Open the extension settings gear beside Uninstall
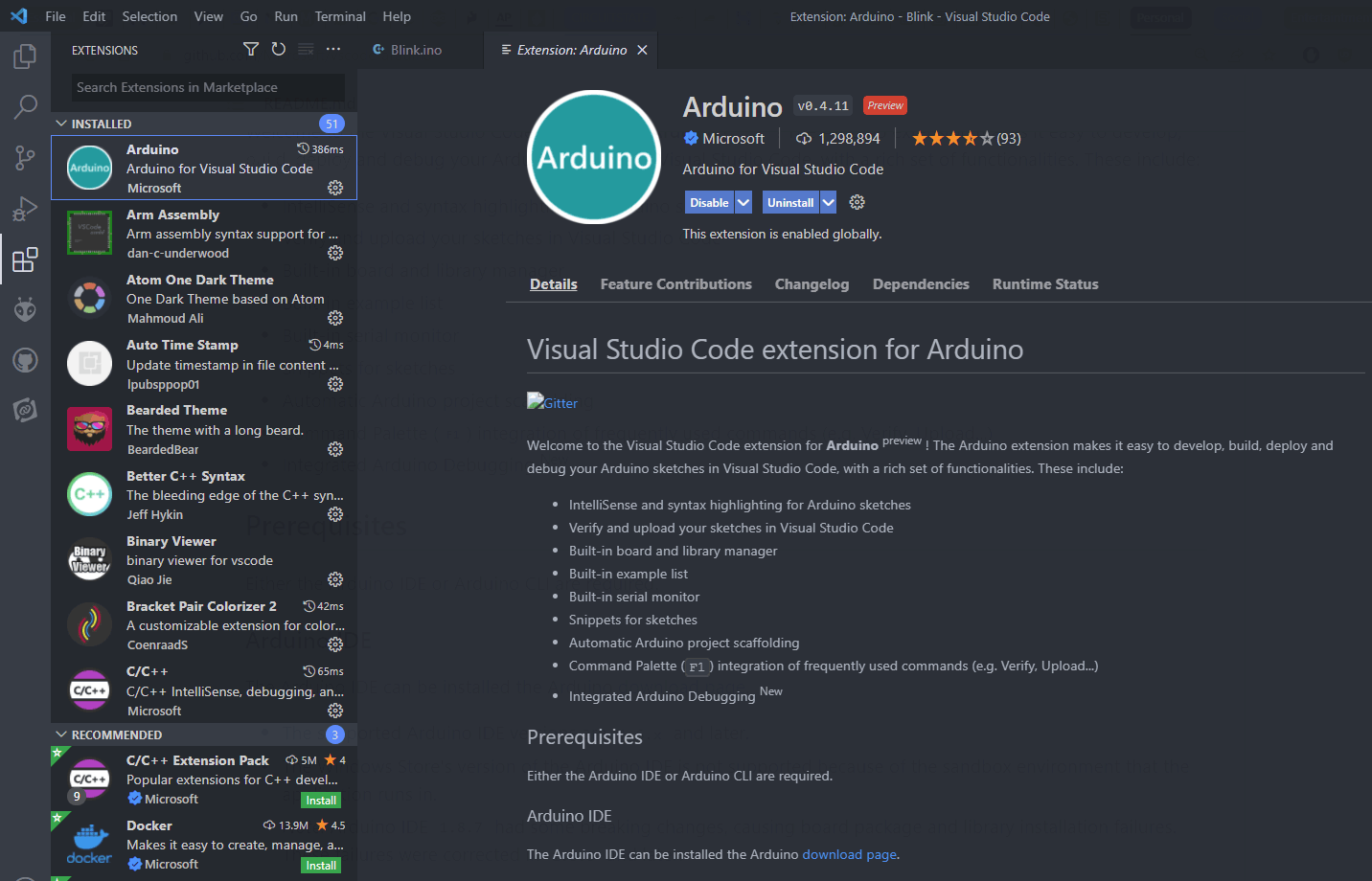 [857, 202]
